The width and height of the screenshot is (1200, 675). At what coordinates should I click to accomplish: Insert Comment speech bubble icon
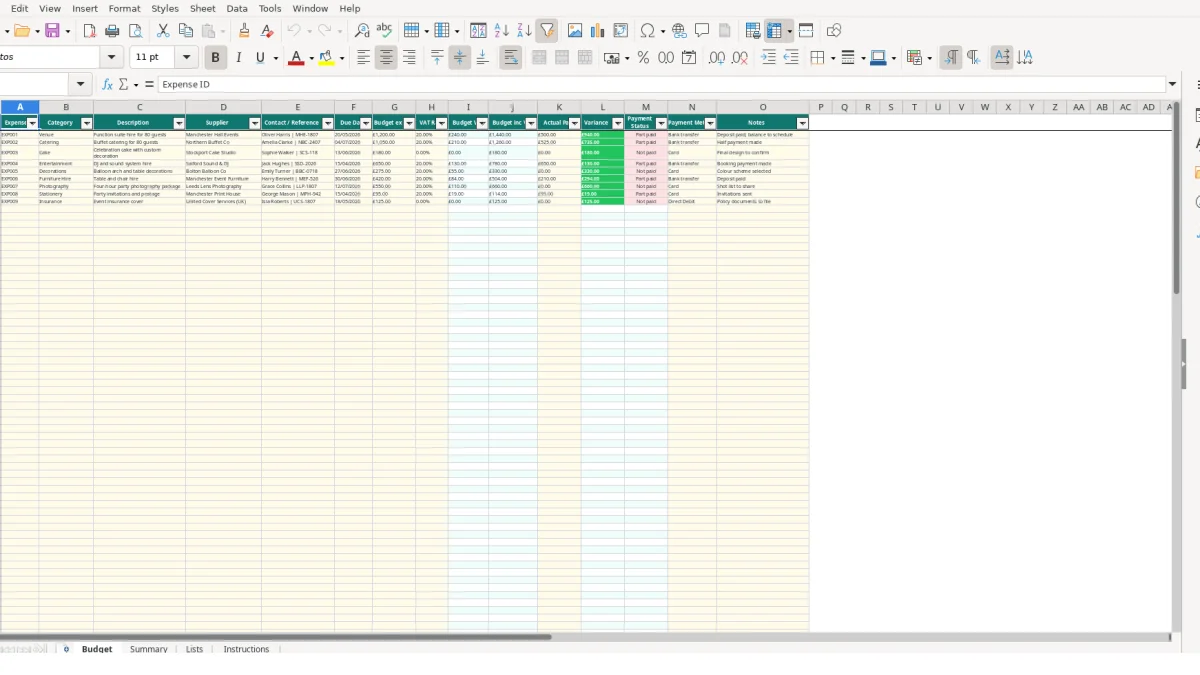[x=702, y=31]
